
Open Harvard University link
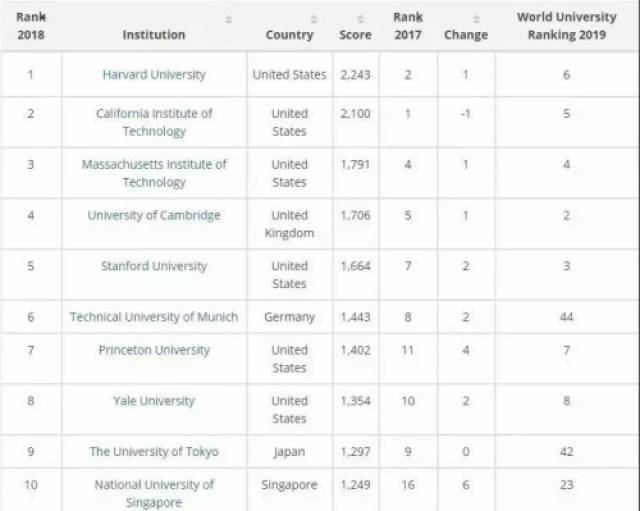click(154, 75)
